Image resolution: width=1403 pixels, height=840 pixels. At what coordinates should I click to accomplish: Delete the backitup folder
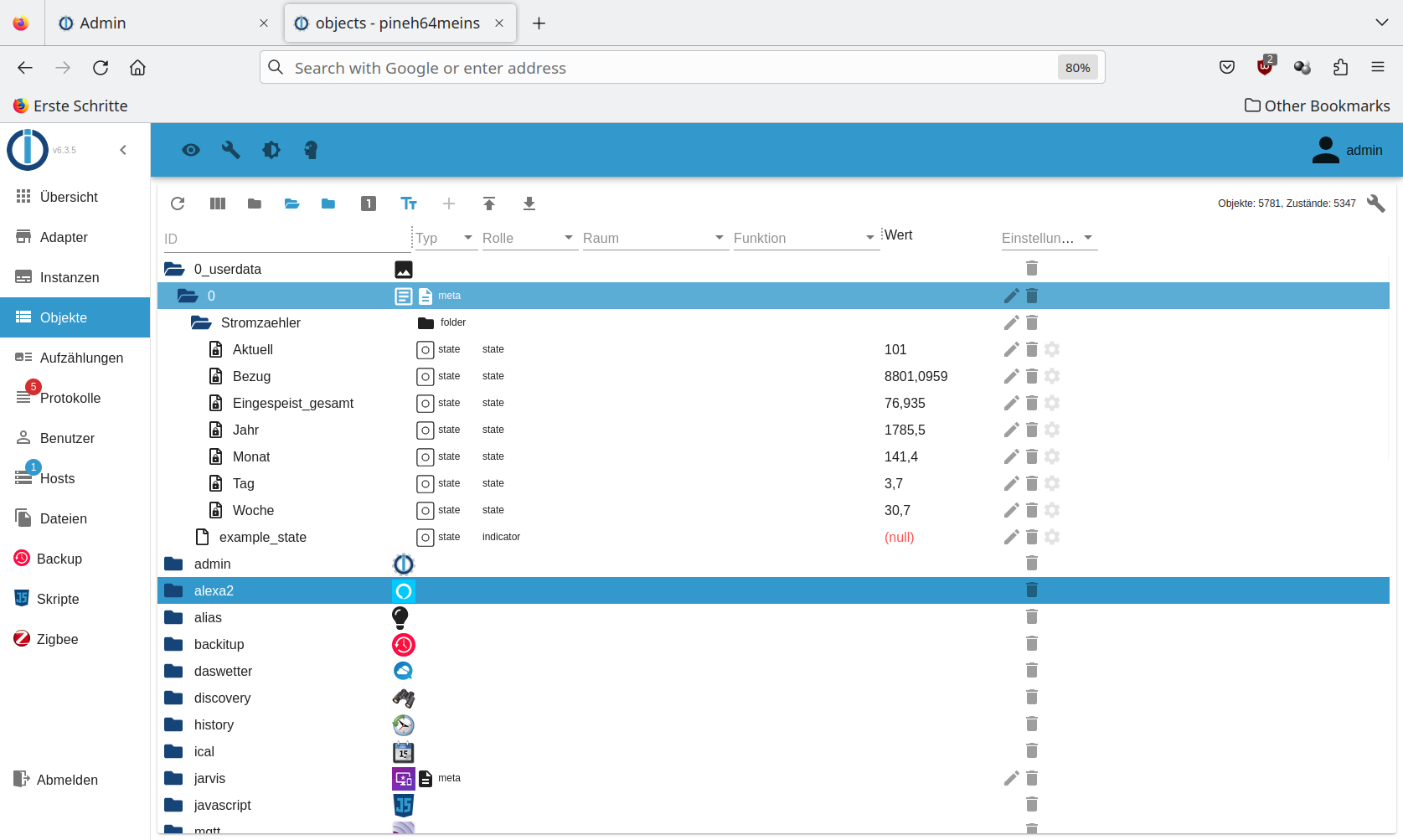click(x=1032, y=644)
